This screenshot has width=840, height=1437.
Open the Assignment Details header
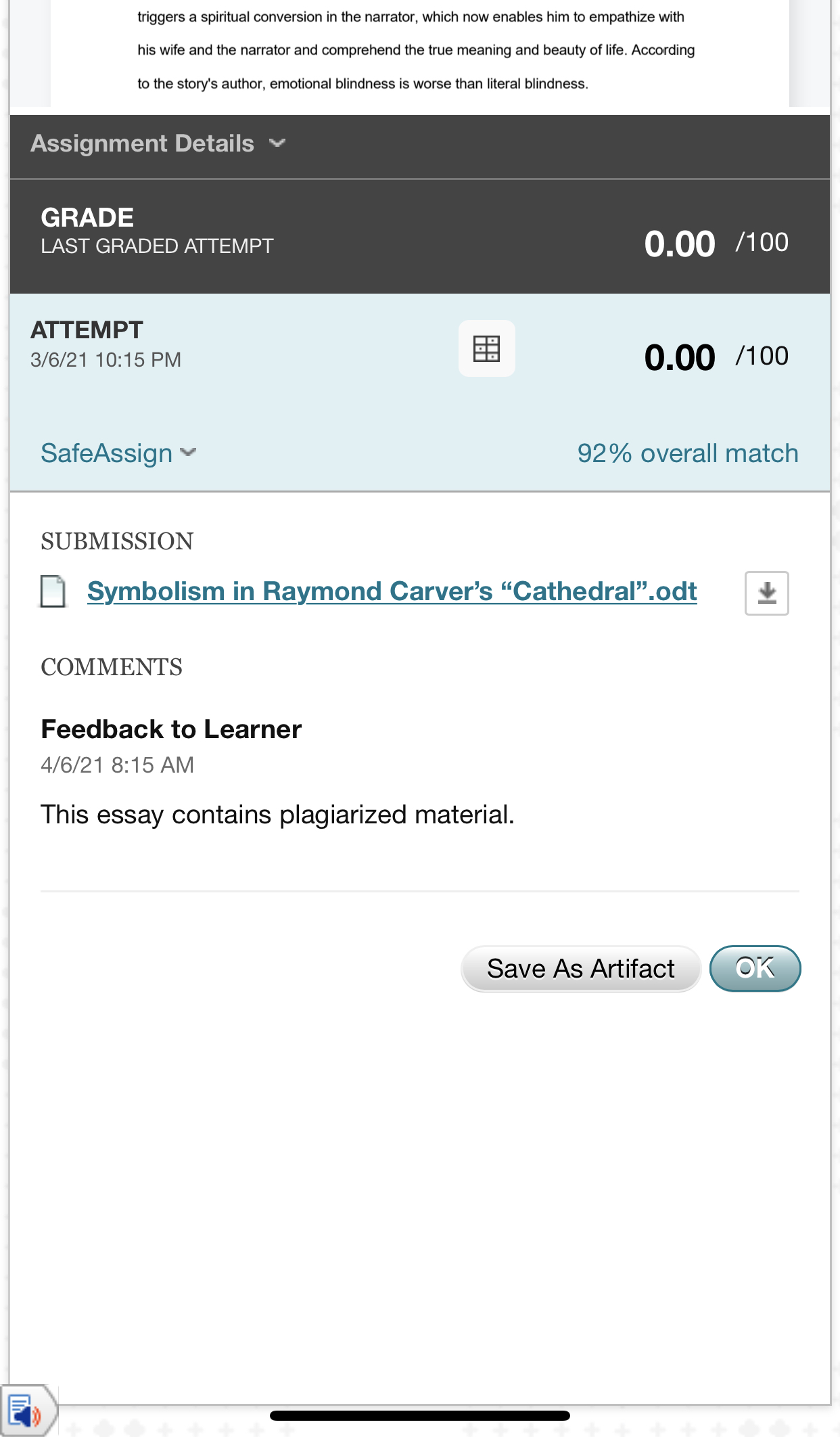143,143
